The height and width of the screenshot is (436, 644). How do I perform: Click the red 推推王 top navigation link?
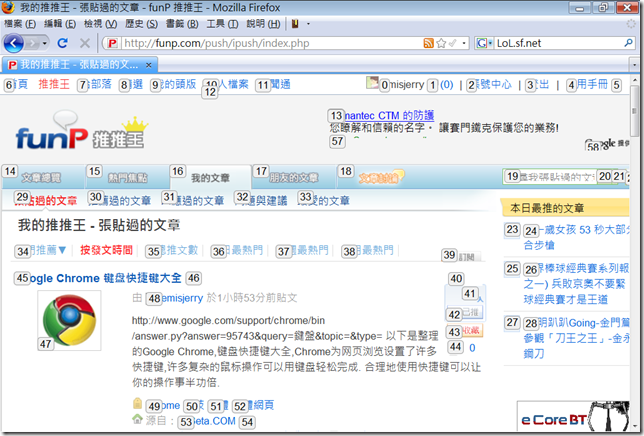[x=54, y=84]
